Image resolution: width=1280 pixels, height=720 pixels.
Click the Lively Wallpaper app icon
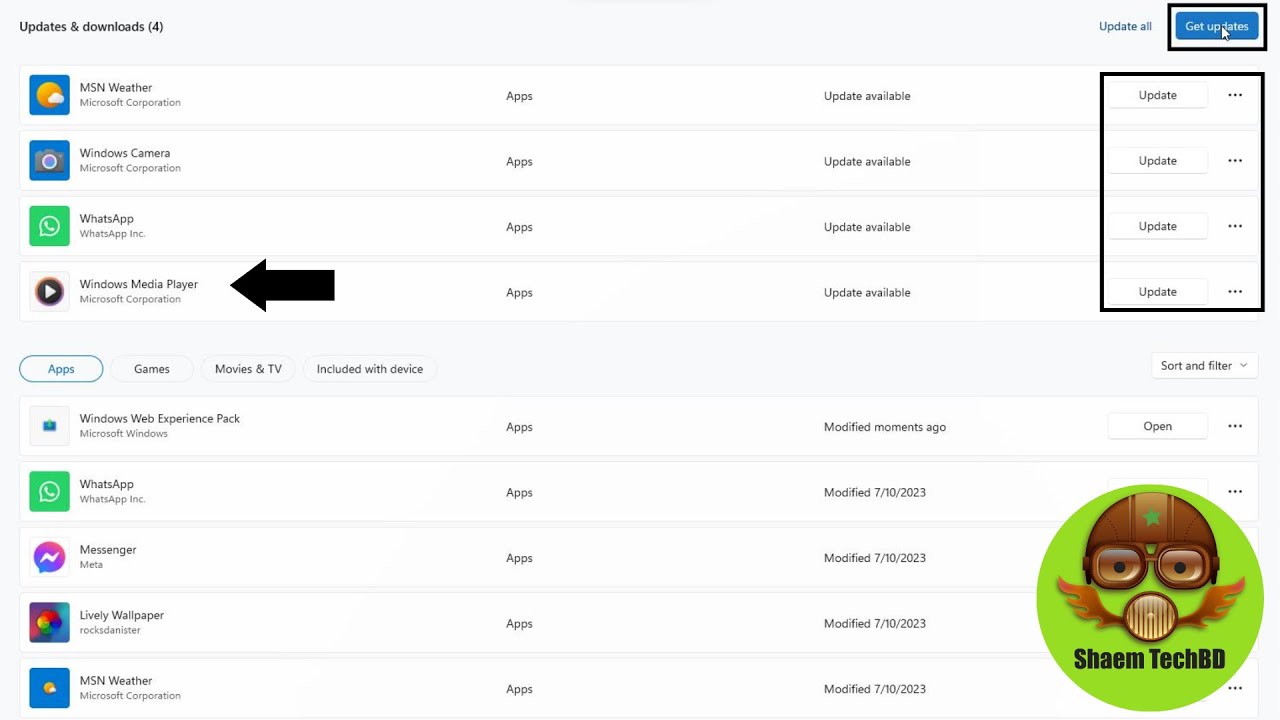click(x=49, y=623)
